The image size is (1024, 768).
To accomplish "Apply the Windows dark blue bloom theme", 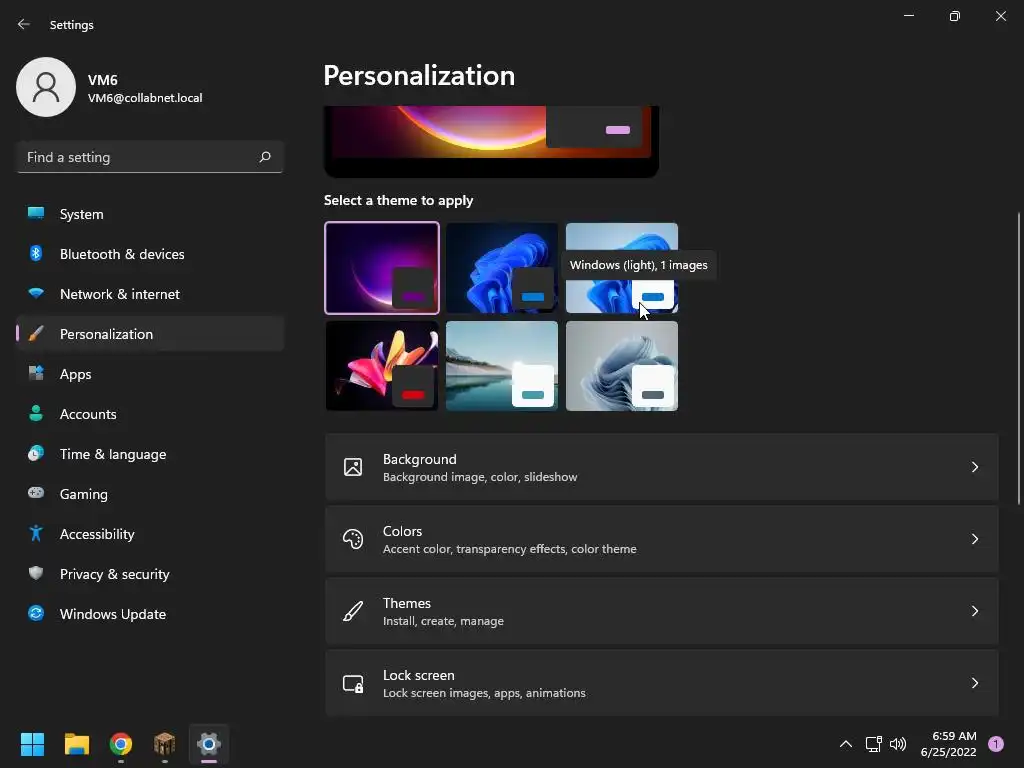I will tap(502, 268).
